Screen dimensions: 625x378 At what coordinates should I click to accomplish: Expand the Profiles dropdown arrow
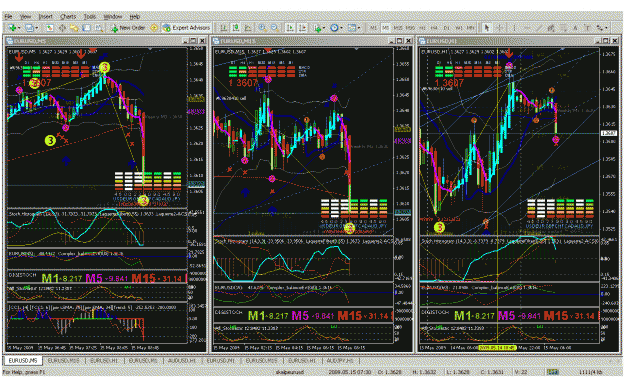(x=37, y=28)
